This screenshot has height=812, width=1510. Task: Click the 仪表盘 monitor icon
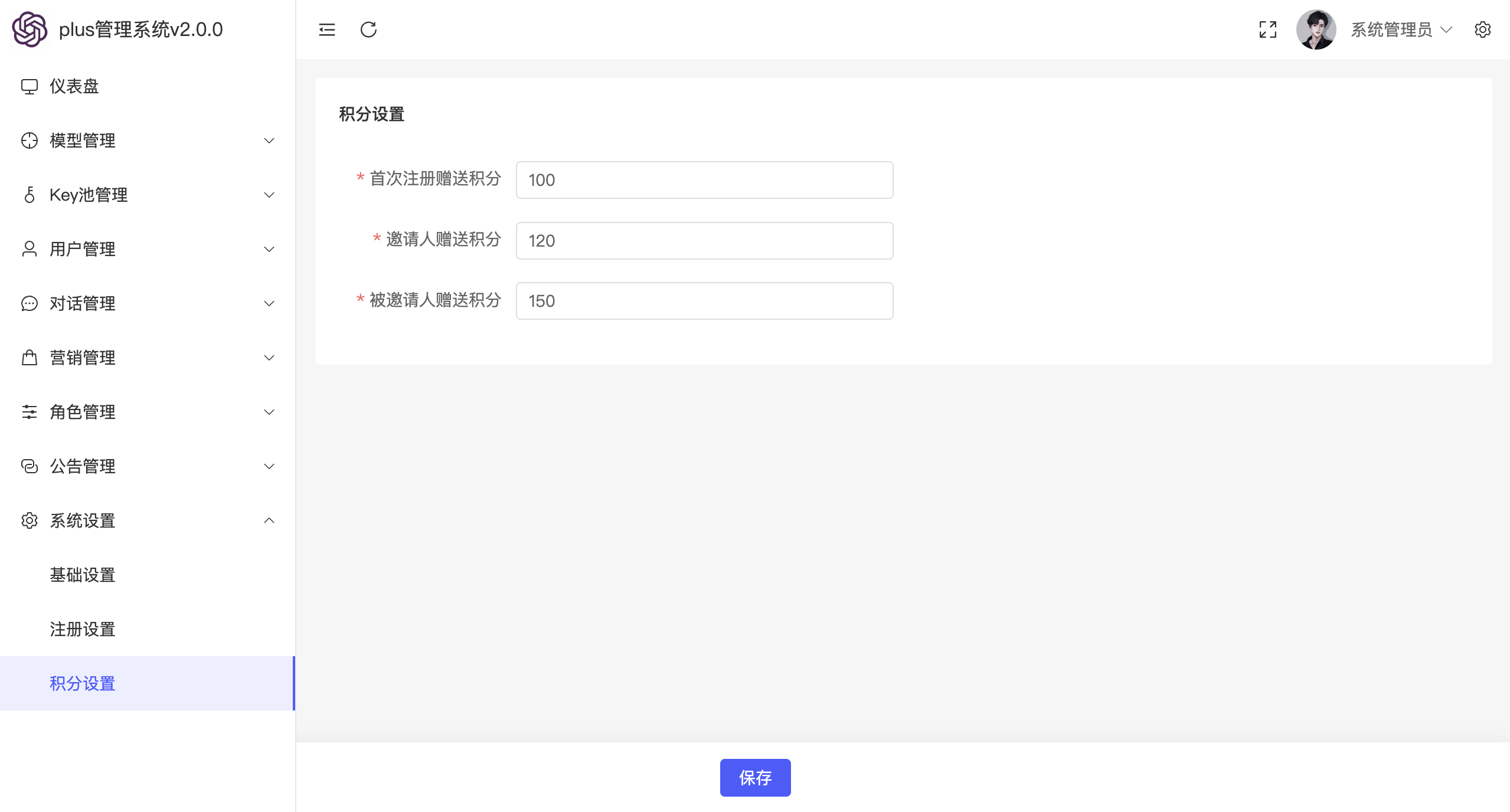[30, 87]
